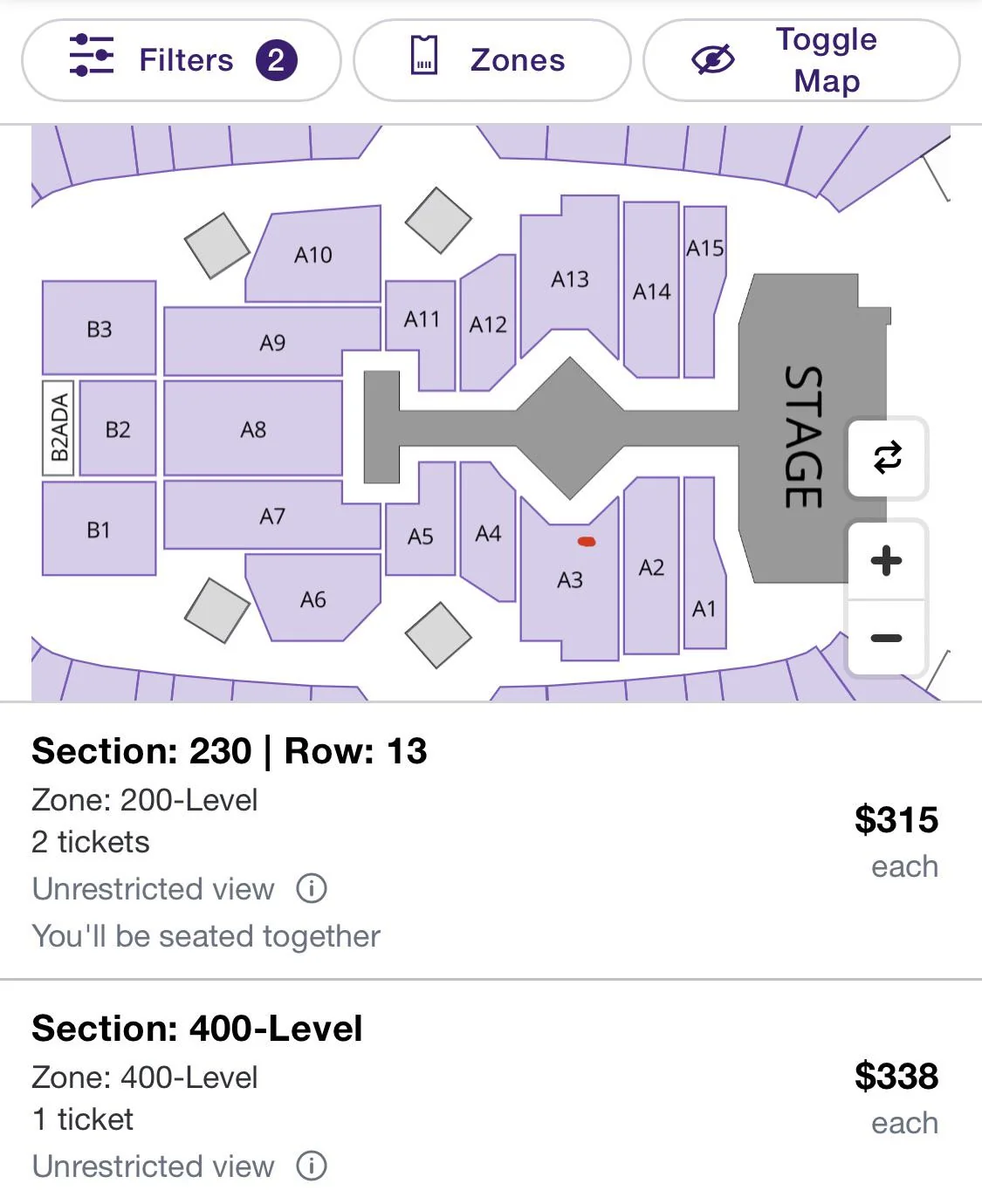Viewport: 982px width, 1204px height.
Task: Click the Unrestricted view info icon for Section 230
Action: click(312, 888)
